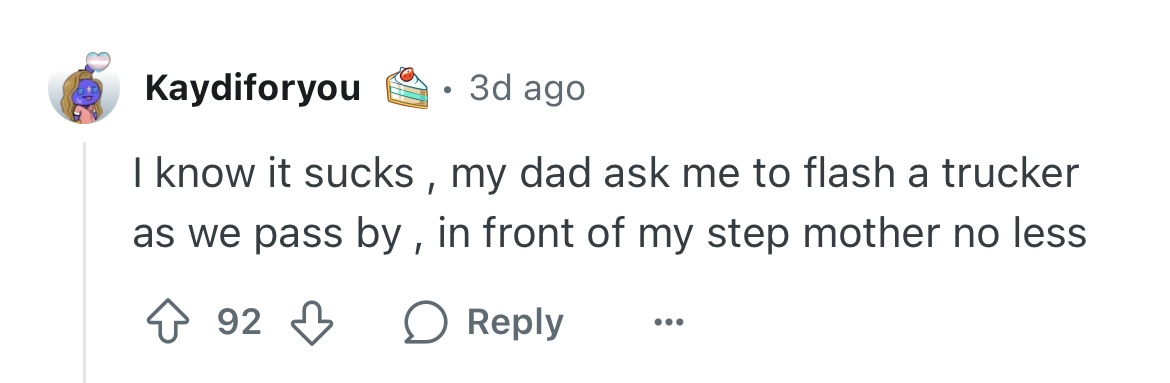Click the 92 vote score

pos(240,322)
